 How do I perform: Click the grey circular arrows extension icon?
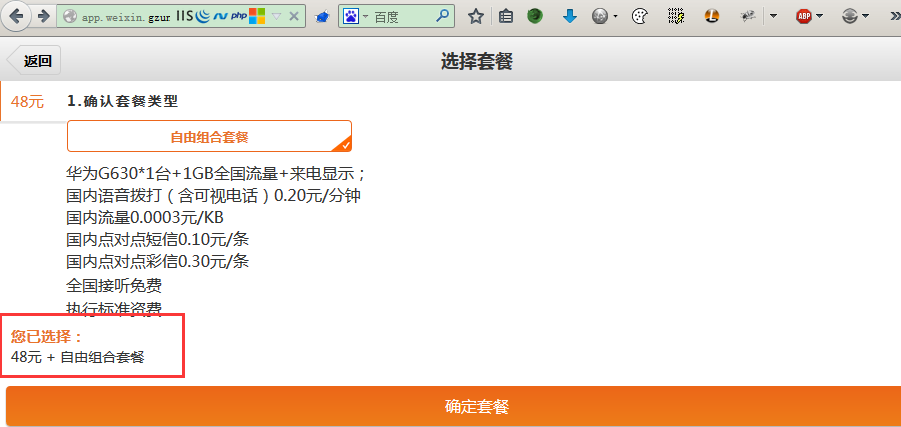coord(850,17)
